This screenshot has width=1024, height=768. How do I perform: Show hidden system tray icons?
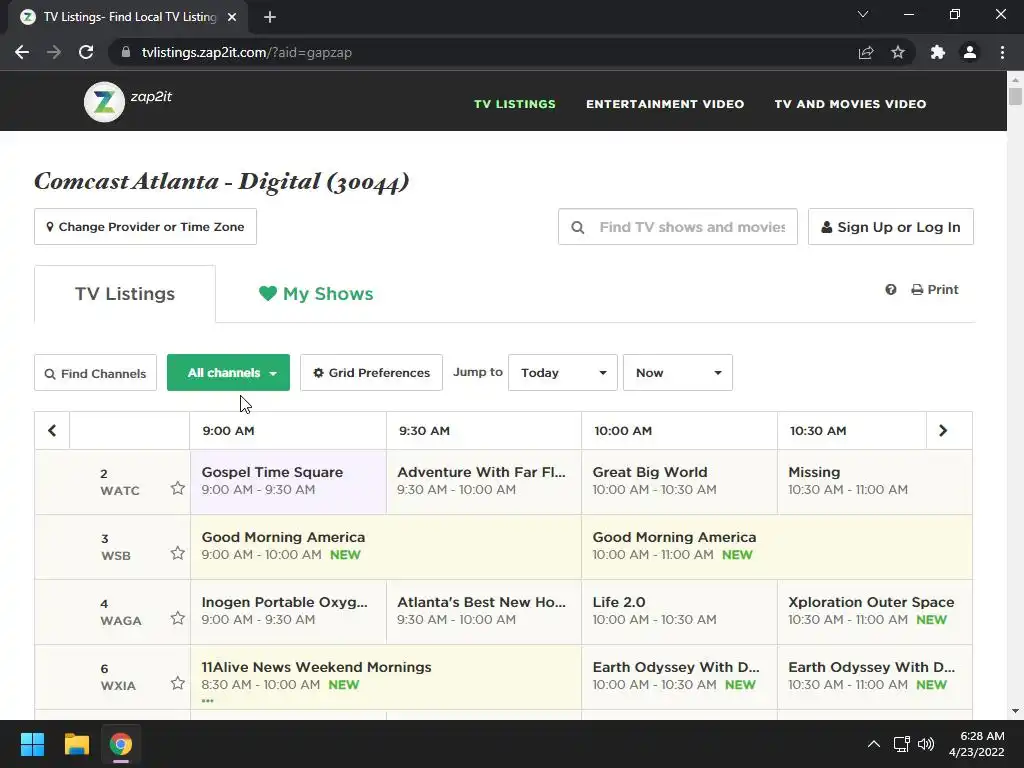pos(874,744)
